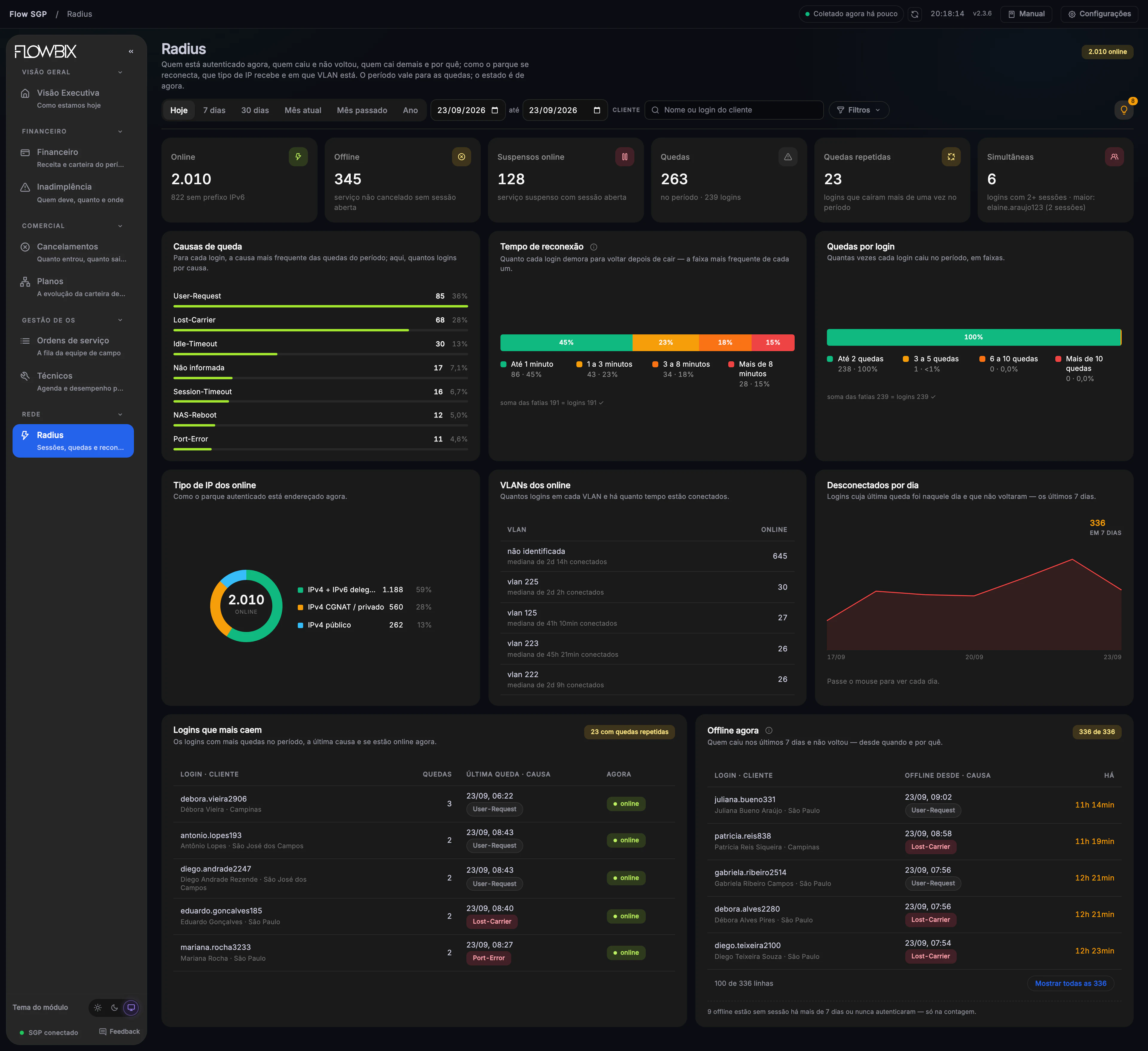Click the FLOWBIX logo in the sidebar
Image resolution: width=1148 pixels, height=1051 pixels.
click(45, 51)
